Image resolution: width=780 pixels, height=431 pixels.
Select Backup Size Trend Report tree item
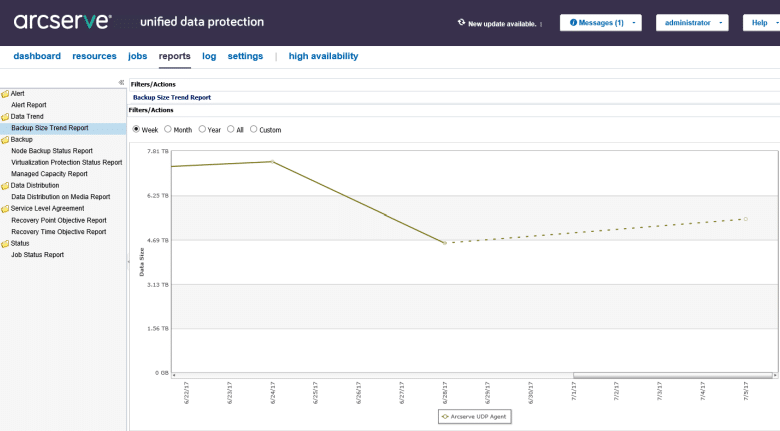click(x=50, y=128)
